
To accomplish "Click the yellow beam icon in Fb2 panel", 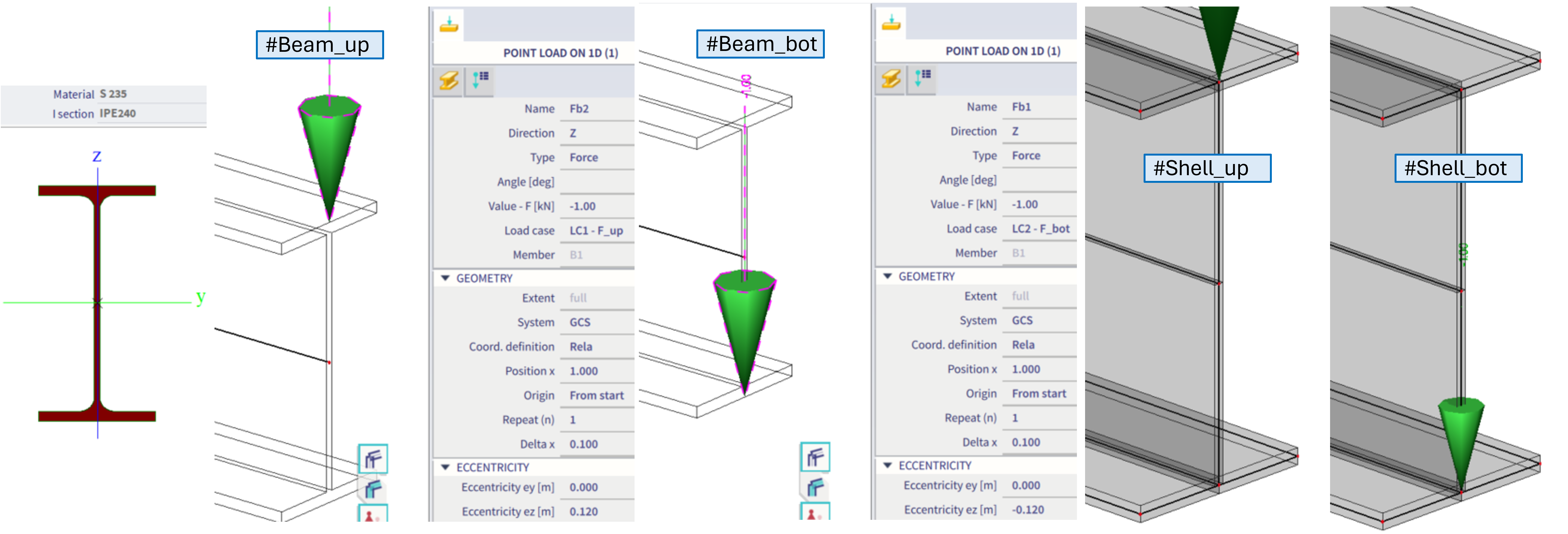I will (x=449, y=80).
